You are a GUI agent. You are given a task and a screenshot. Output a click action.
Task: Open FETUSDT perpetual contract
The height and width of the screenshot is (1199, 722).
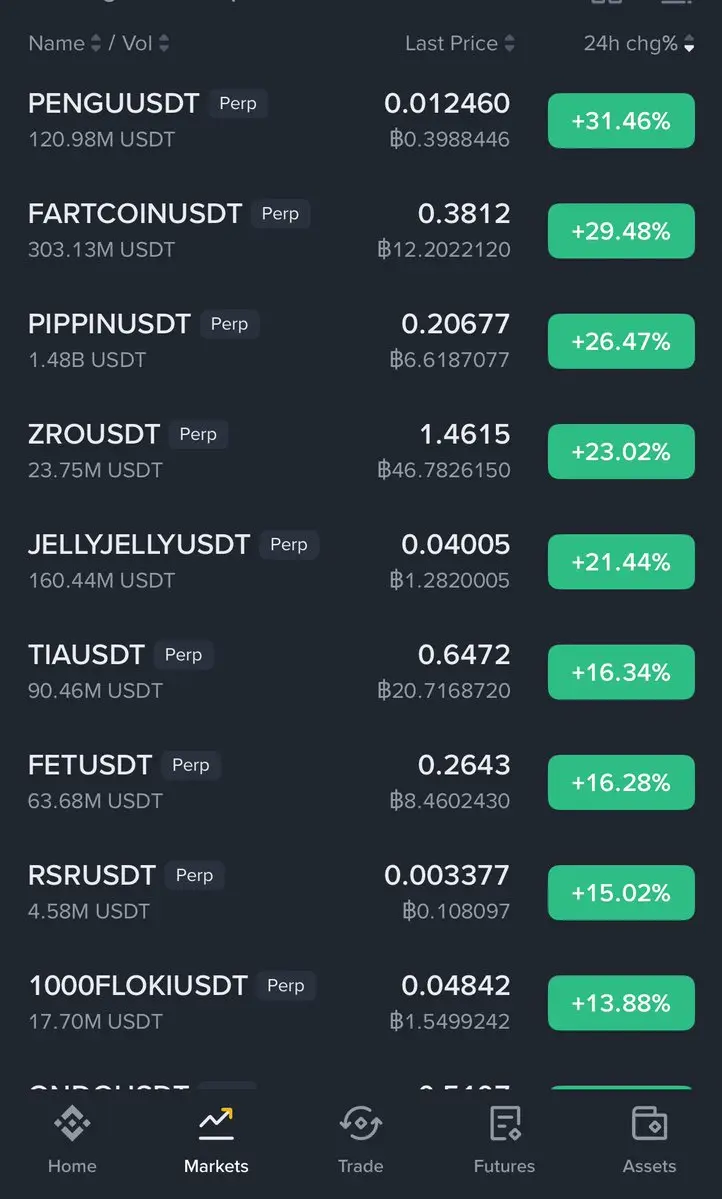point(361,782)
